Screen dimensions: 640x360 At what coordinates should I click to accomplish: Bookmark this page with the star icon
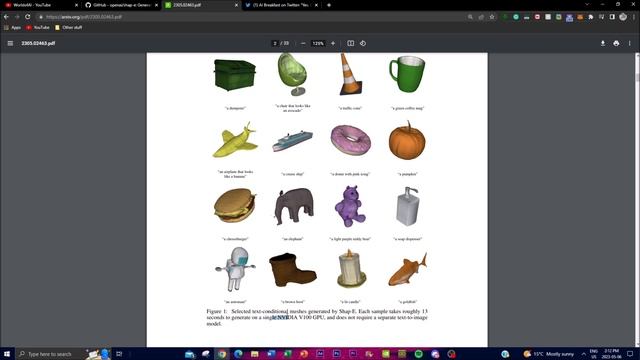coord(492,17)
